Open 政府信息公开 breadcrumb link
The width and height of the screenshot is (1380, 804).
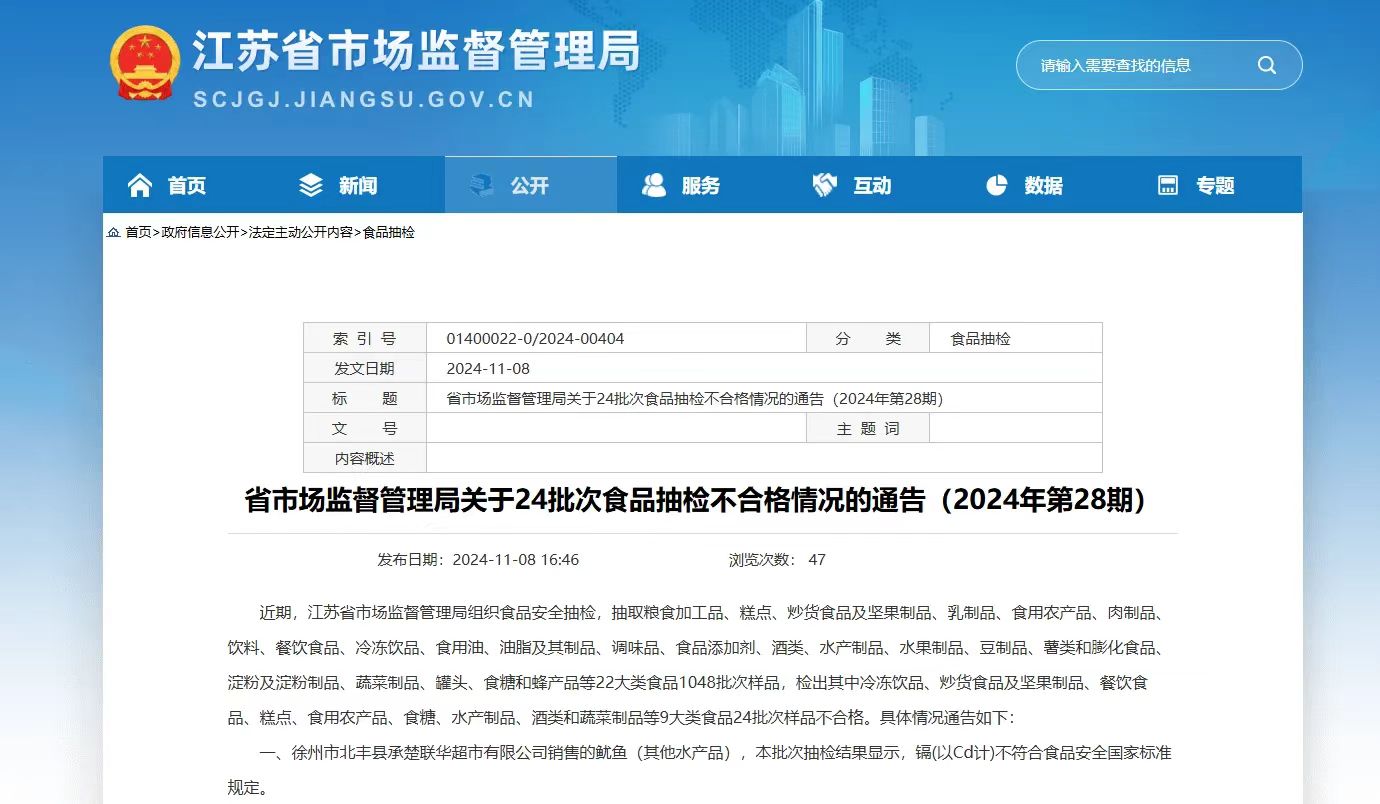tap(200, 232)
